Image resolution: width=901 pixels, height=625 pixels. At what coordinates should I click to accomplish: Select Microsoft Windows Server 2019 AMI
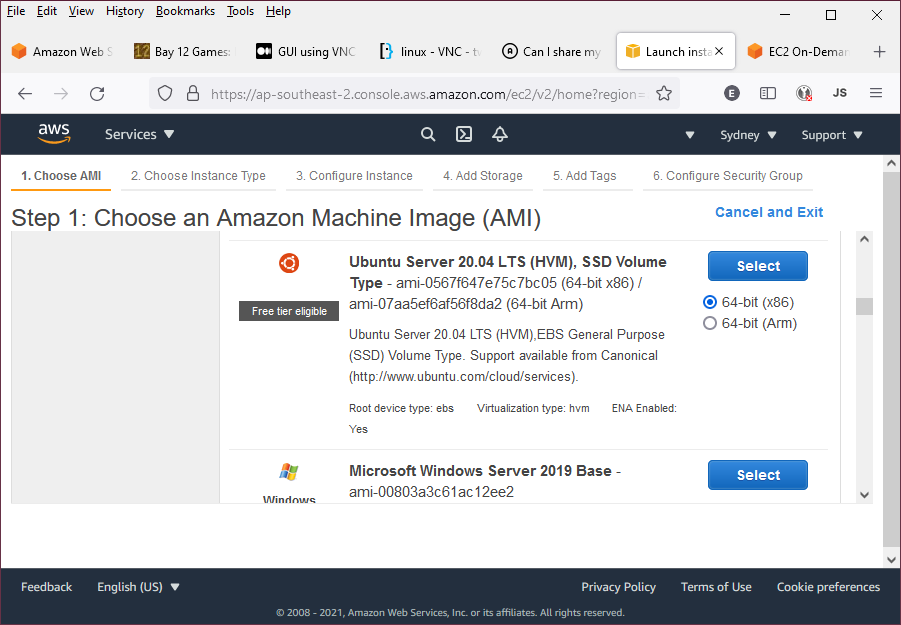[x=758, y=475]
